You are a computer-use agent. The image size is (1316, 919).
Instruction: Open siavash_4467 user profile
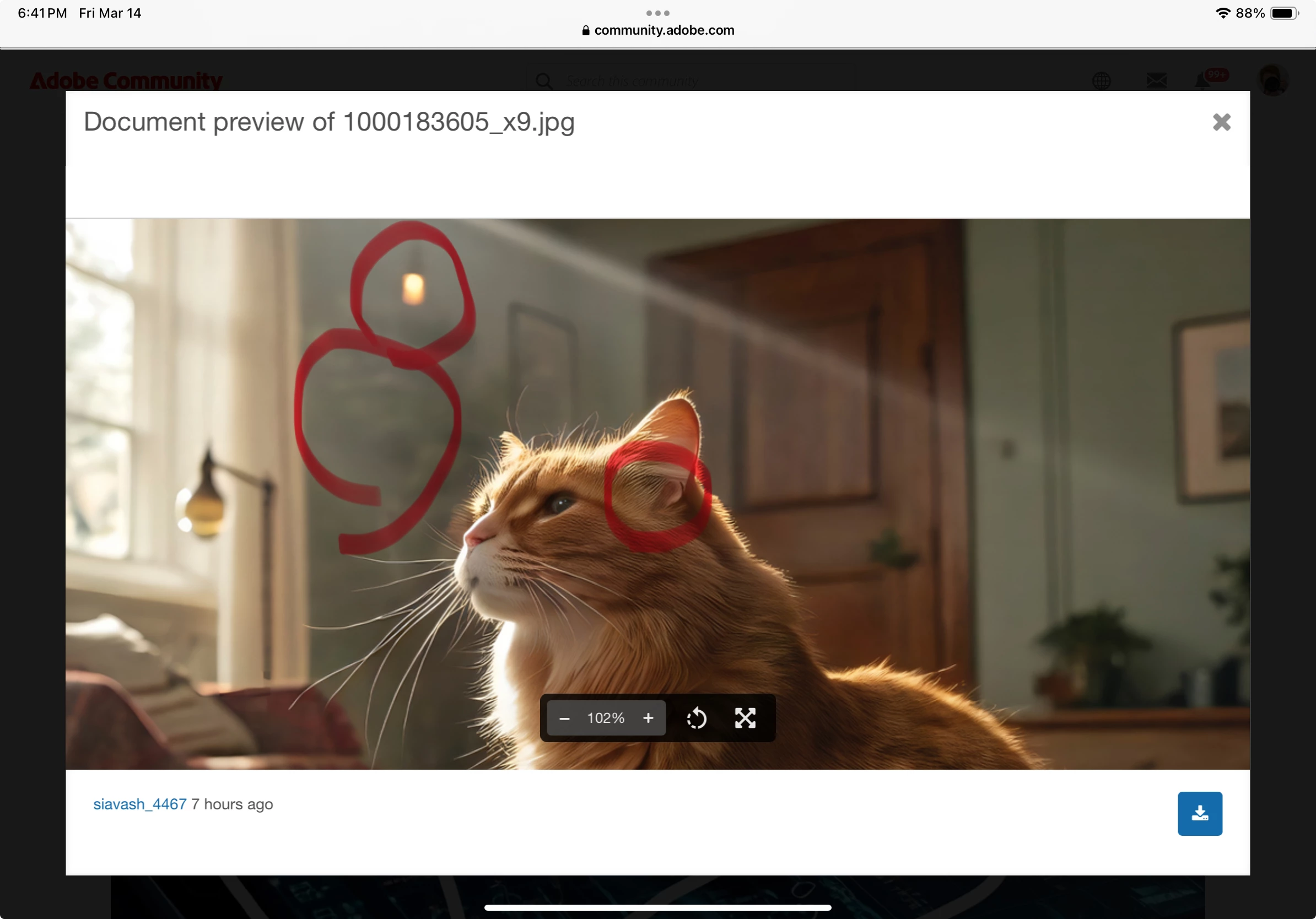(x=140, y=804)
